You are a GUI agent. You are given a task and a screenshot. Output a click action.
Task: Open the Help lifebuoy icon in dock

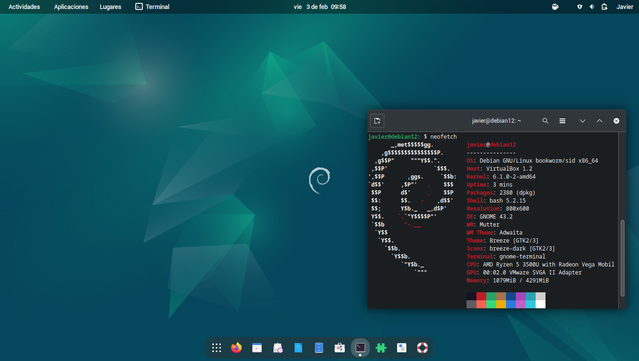[x=422, y=348]
